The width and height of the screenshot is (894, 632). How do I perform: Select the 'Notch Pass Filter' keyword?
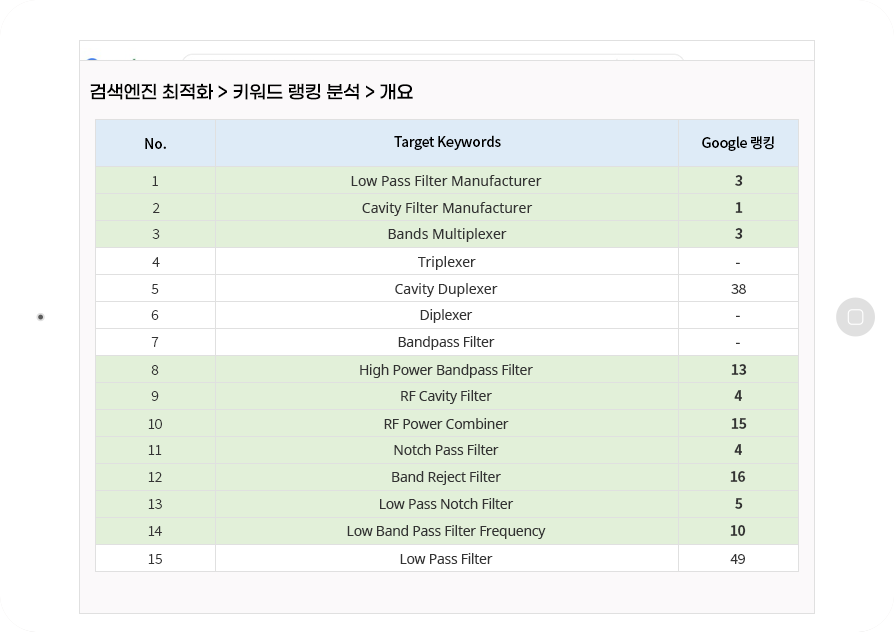pyautogui.click(x=446, y=450)
